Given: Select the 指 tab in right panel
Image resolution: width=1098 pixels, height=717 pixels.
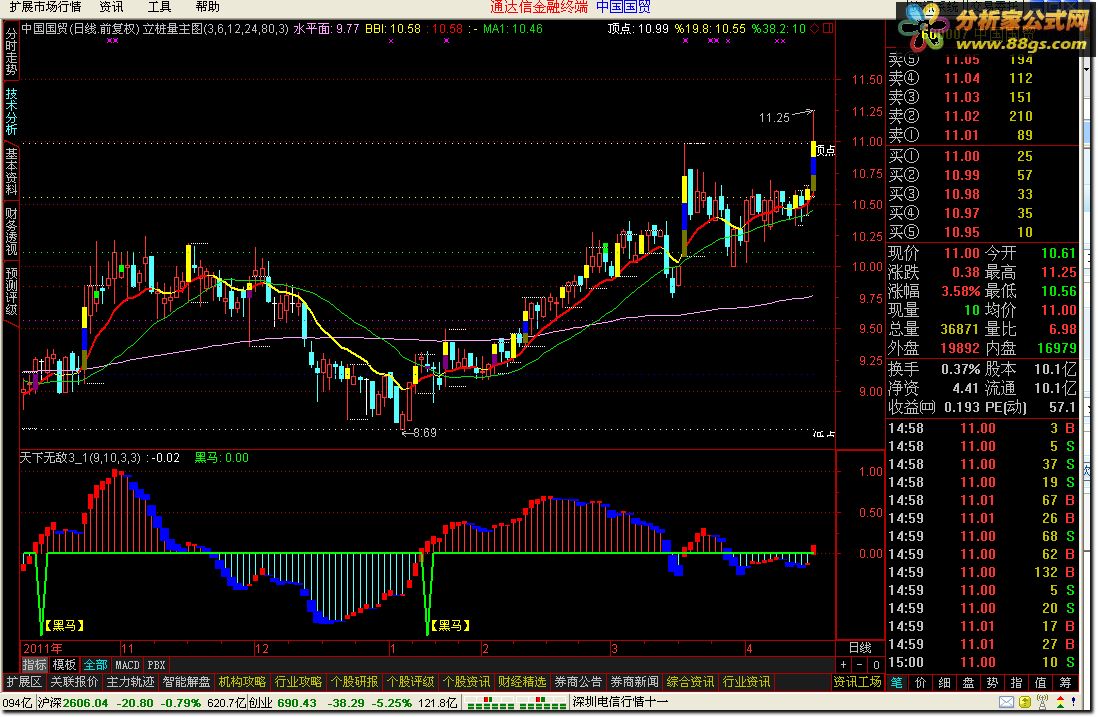Looking at the screenshot, I should [1016, 683].
